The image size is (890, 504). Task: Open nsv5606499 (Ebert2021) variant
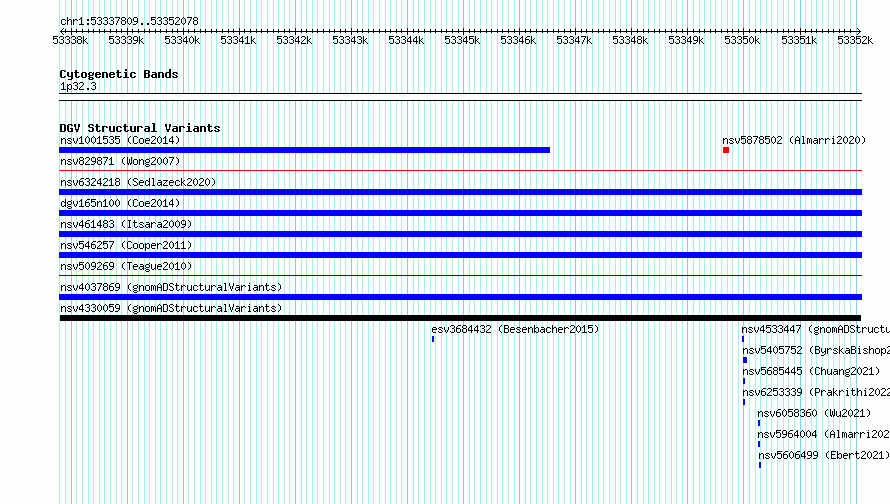[824, 455]
